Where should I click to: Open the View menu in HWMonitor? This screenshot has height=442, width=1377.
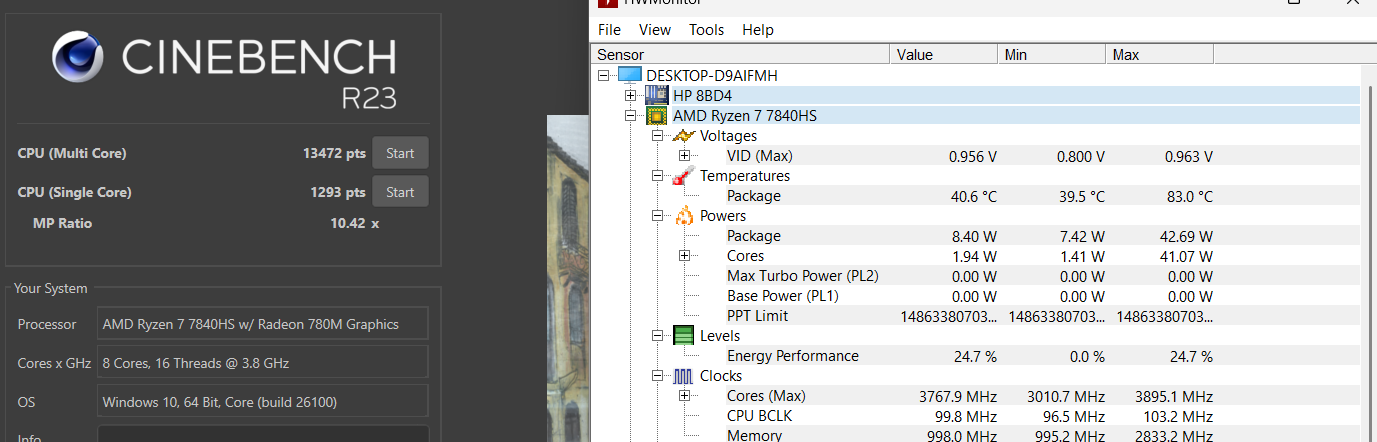pyautogui.click(x=655, y=30)
